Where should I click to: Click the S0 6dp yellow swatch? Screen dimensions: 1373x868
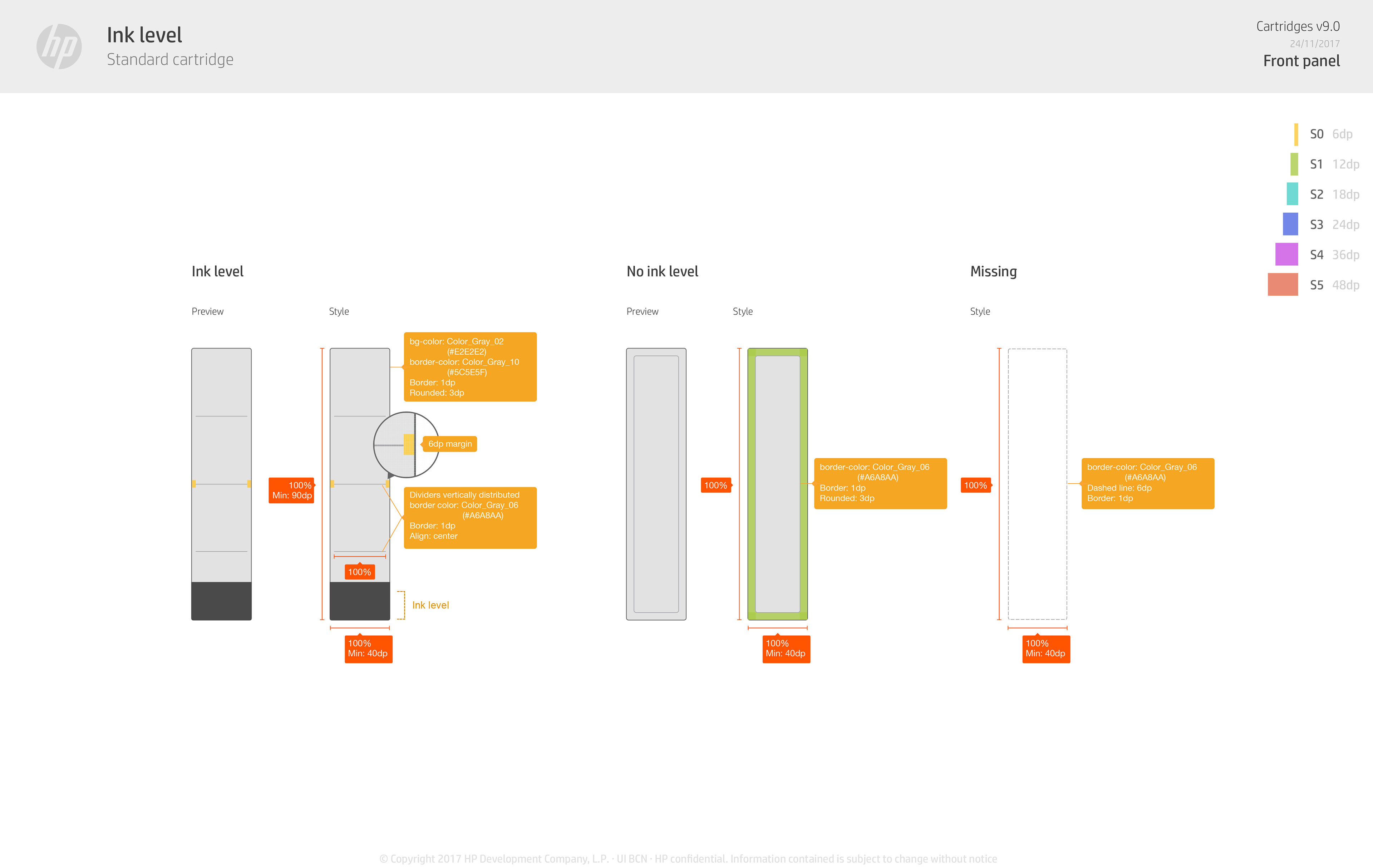1296,134
